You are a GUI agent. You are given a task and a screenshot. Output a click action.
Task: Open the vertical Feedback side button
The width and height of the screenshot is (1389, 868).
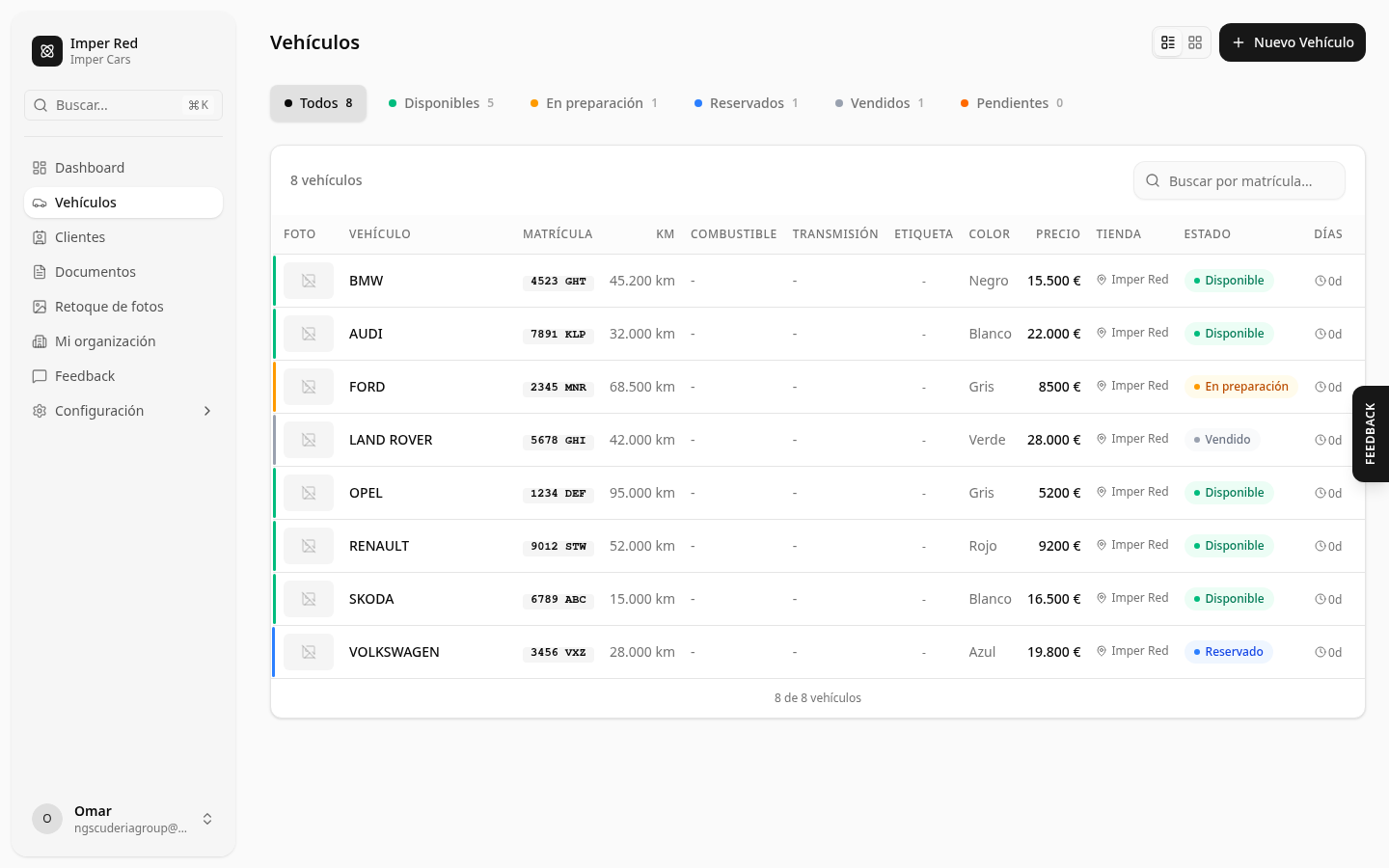tap(1370, 434)
